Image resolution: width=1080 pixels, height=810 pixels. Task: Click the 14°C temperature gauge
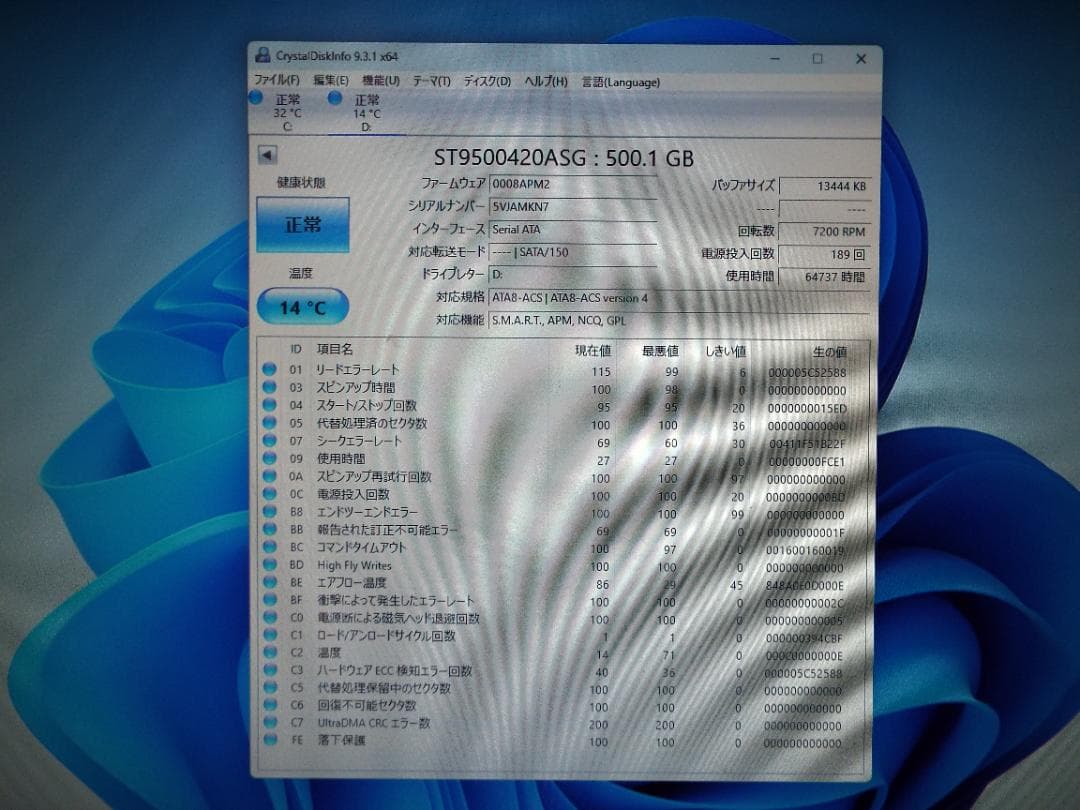[303, 307]
